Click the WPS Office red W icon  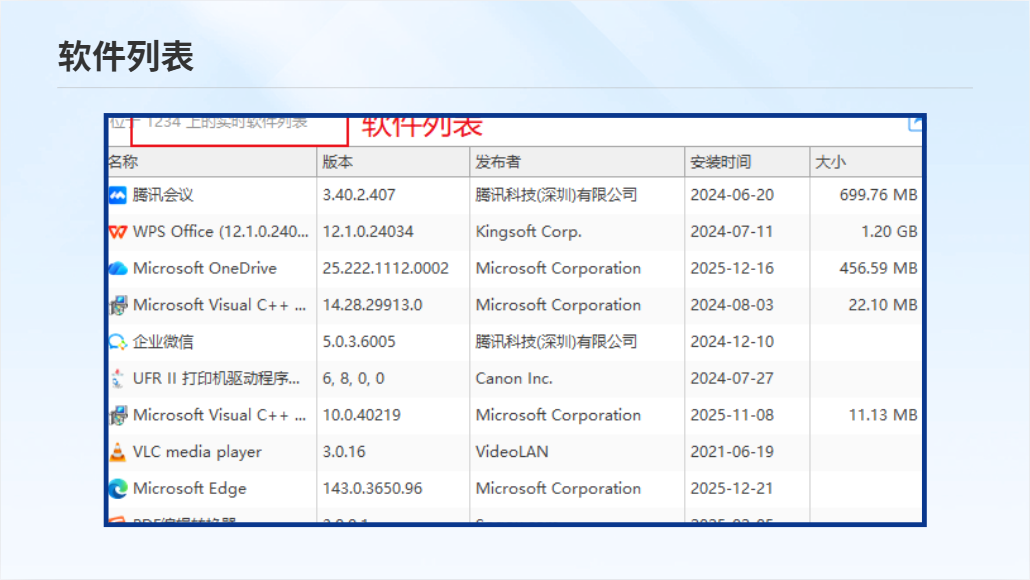click(118, 232)
